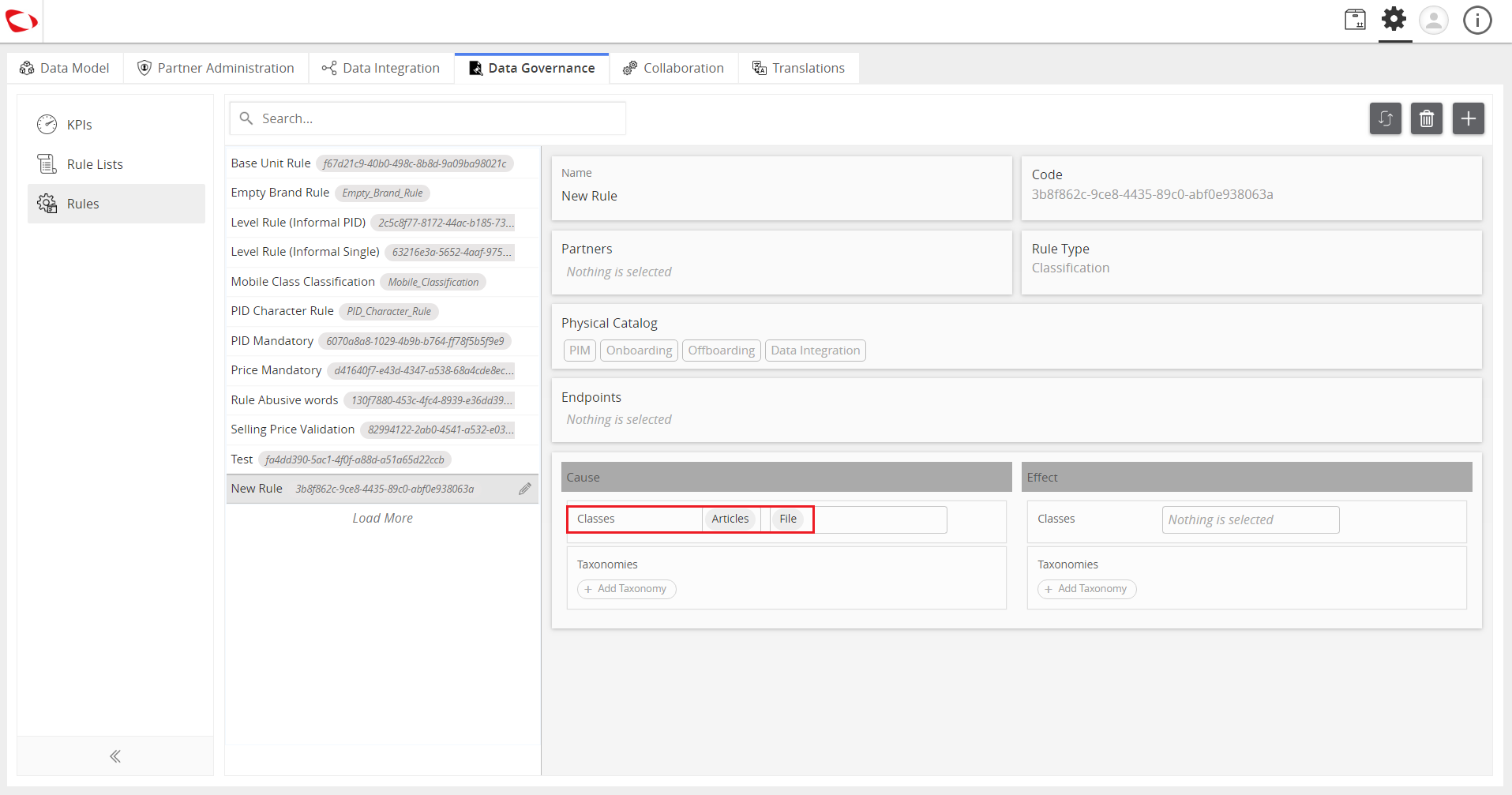This screenshot has height=795, width=1512.
Task: Click the Cause section header
Action: [x=786, y=477]
